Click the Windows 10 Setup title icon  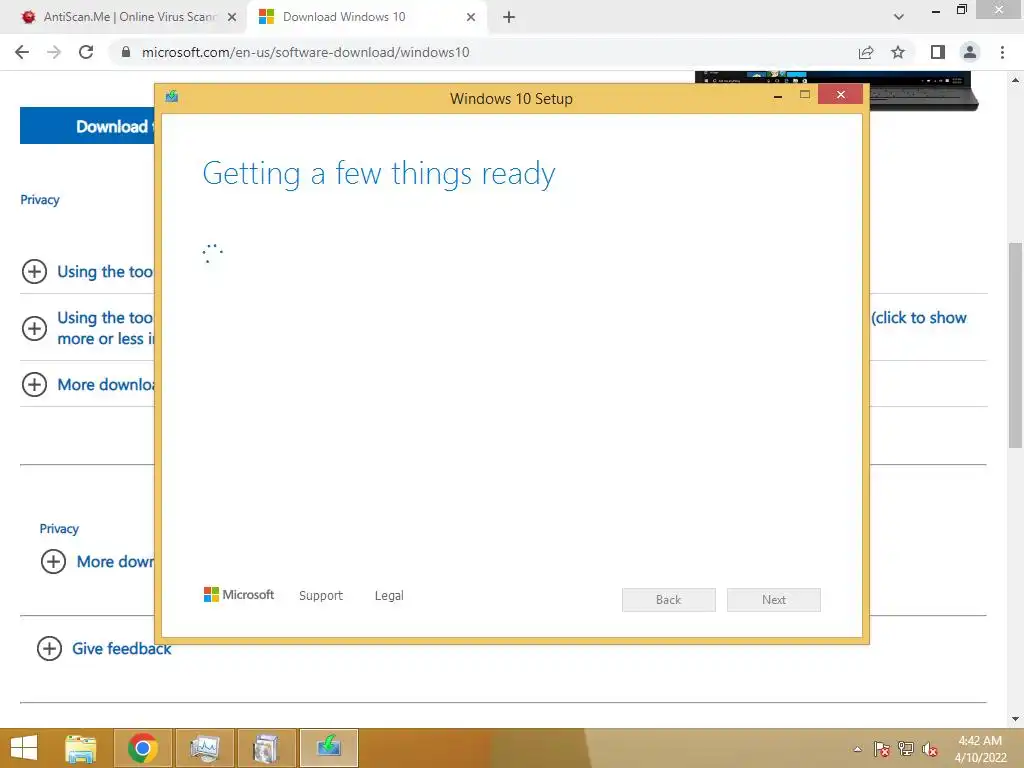pos(172,97)
